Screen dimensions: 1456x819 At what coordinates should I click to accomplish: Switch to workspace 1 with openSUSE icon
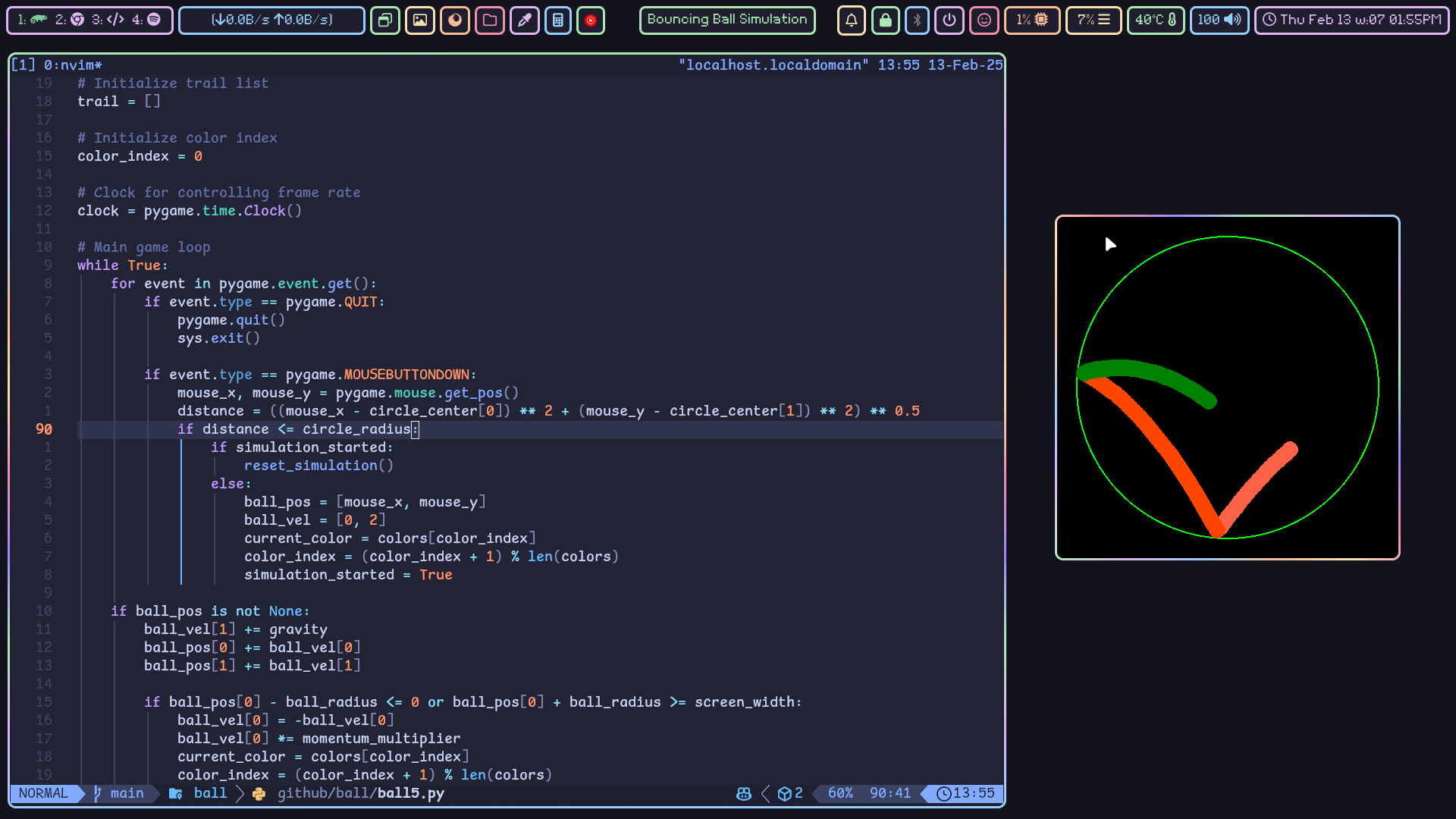(32, 20)
